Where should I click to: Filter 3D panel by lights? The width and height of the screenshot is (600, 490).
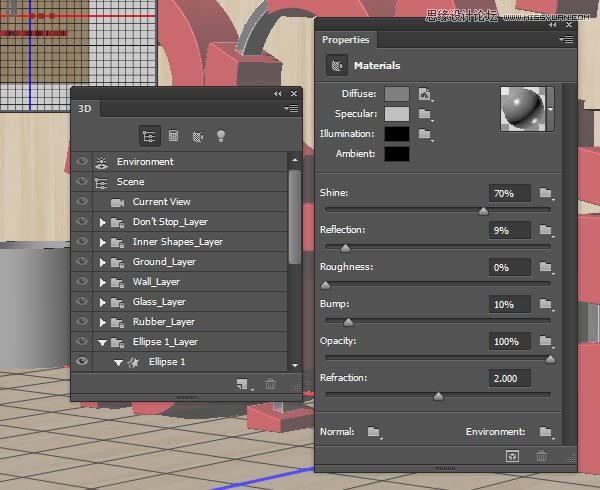(221, 136)
